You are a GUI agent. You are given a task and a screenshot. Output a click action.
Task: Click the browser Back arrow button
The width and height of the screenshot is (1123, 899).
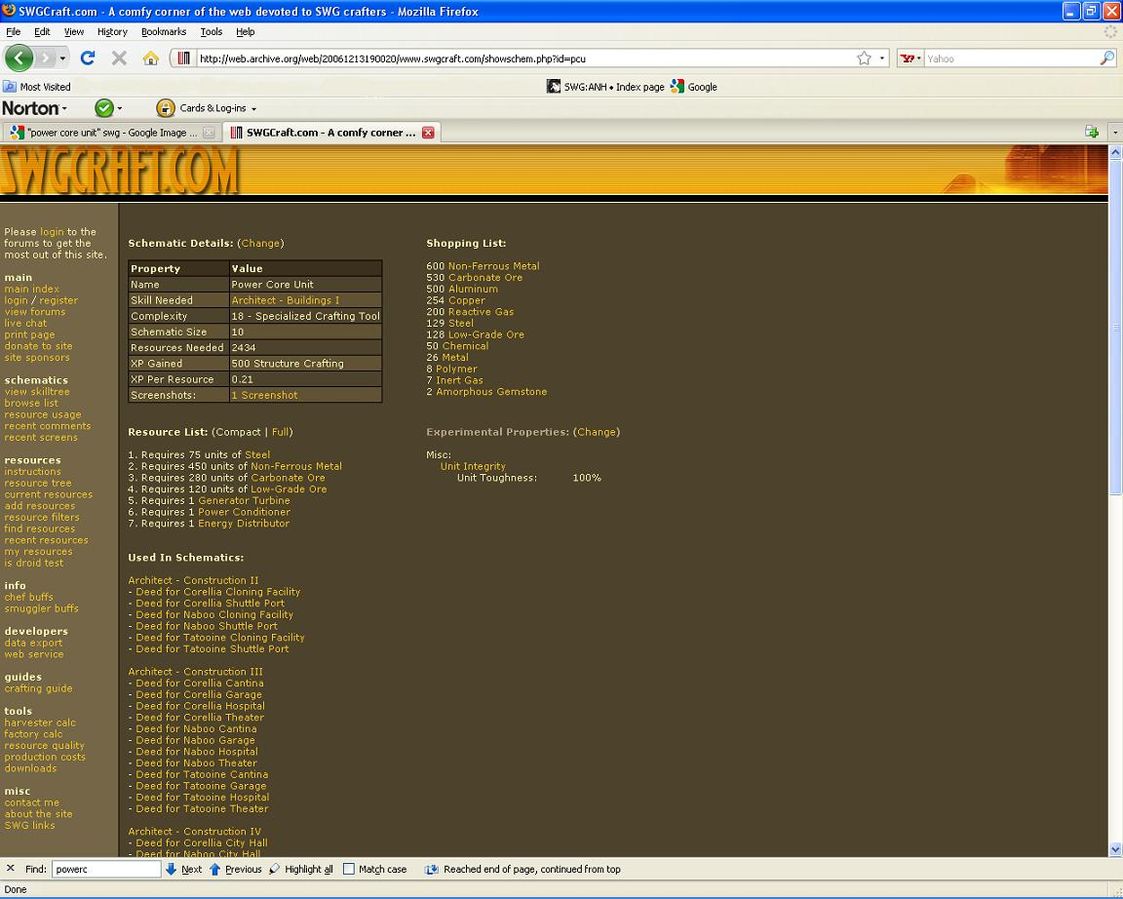click(19, 58)
